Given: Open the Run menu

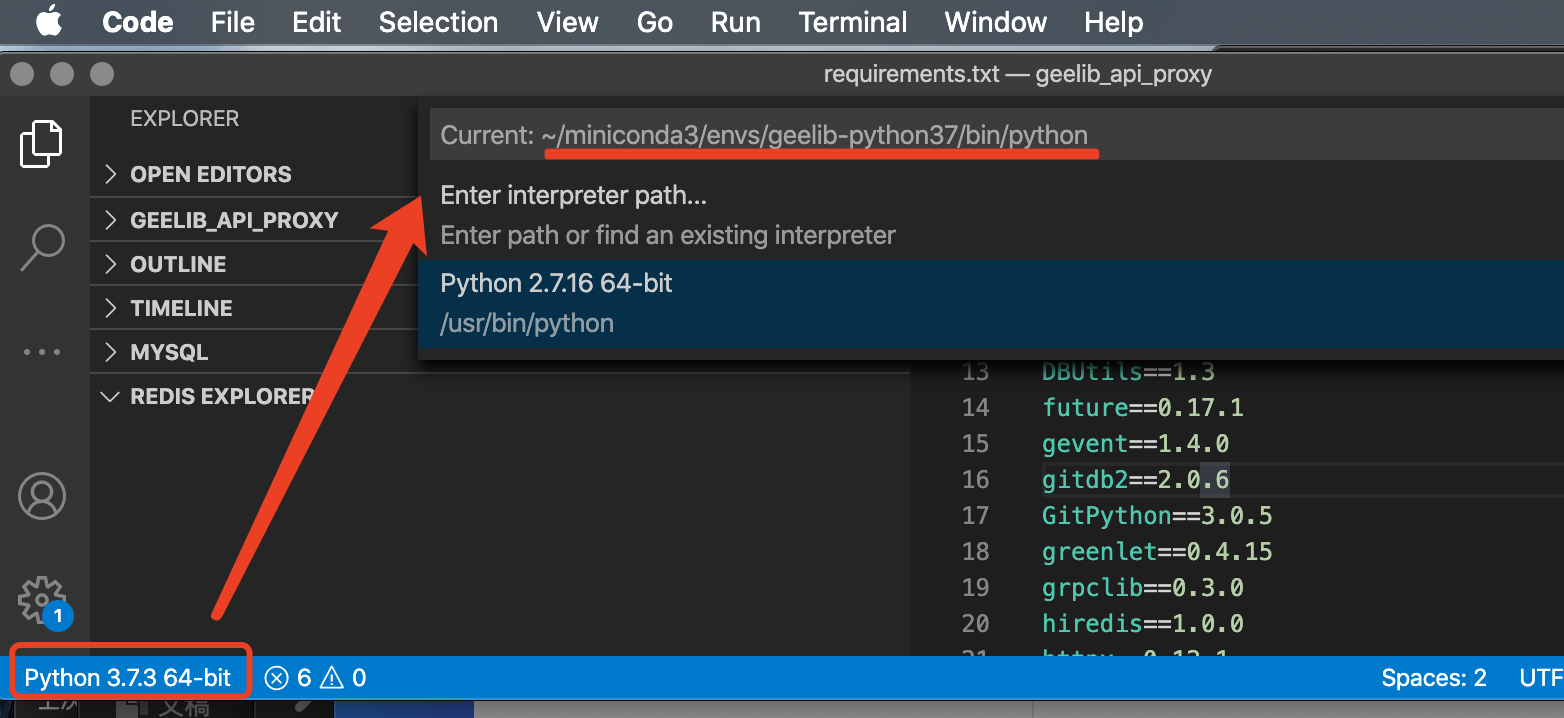Looking at the screenshot, I should [x=736, y=22].
